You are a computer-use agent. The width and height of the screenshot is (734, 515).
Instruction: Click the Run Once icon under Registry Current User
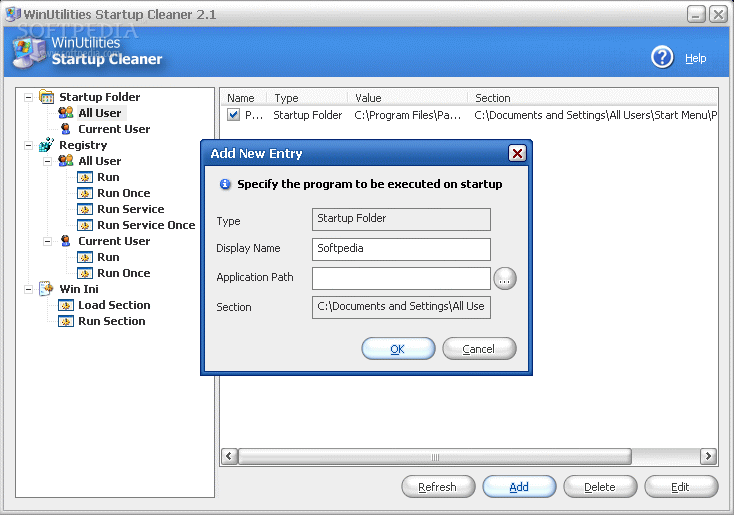[85, 273]
